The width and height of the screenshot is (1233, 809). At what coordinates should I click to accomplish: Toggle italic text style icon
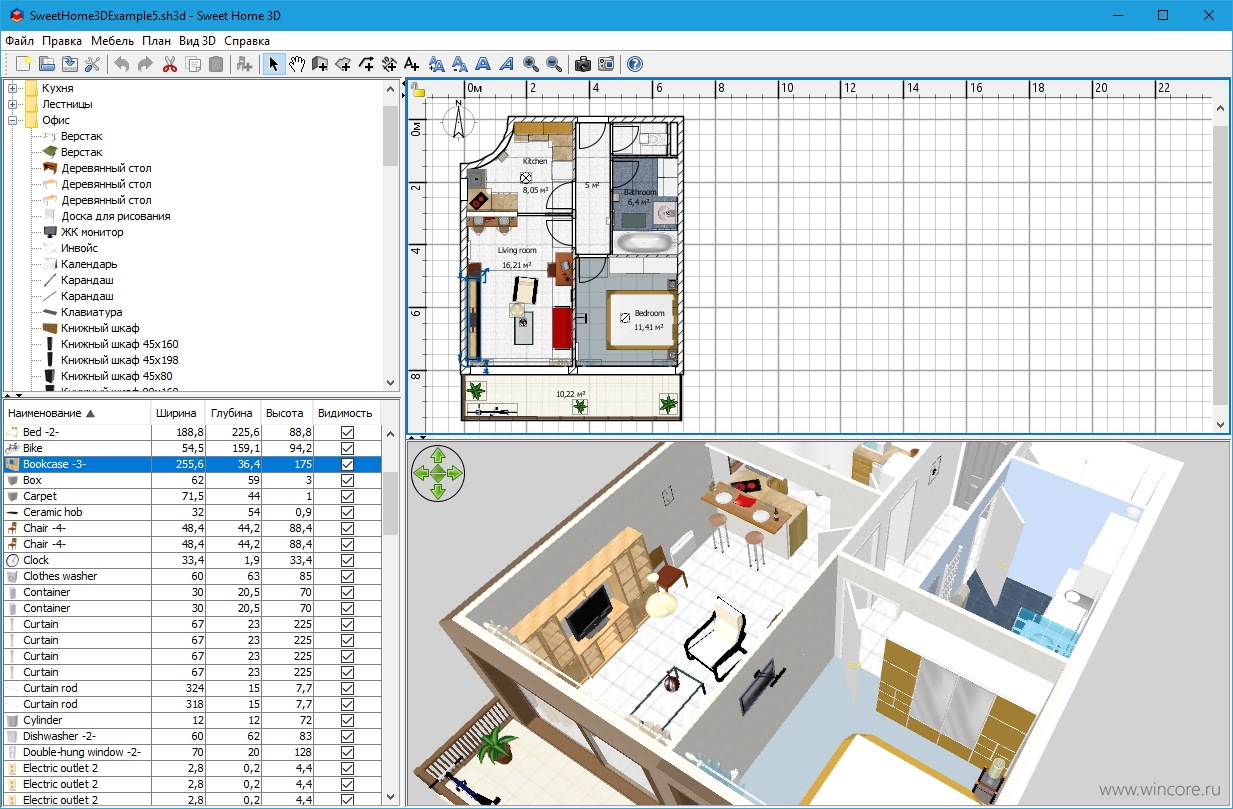(506, 64)
